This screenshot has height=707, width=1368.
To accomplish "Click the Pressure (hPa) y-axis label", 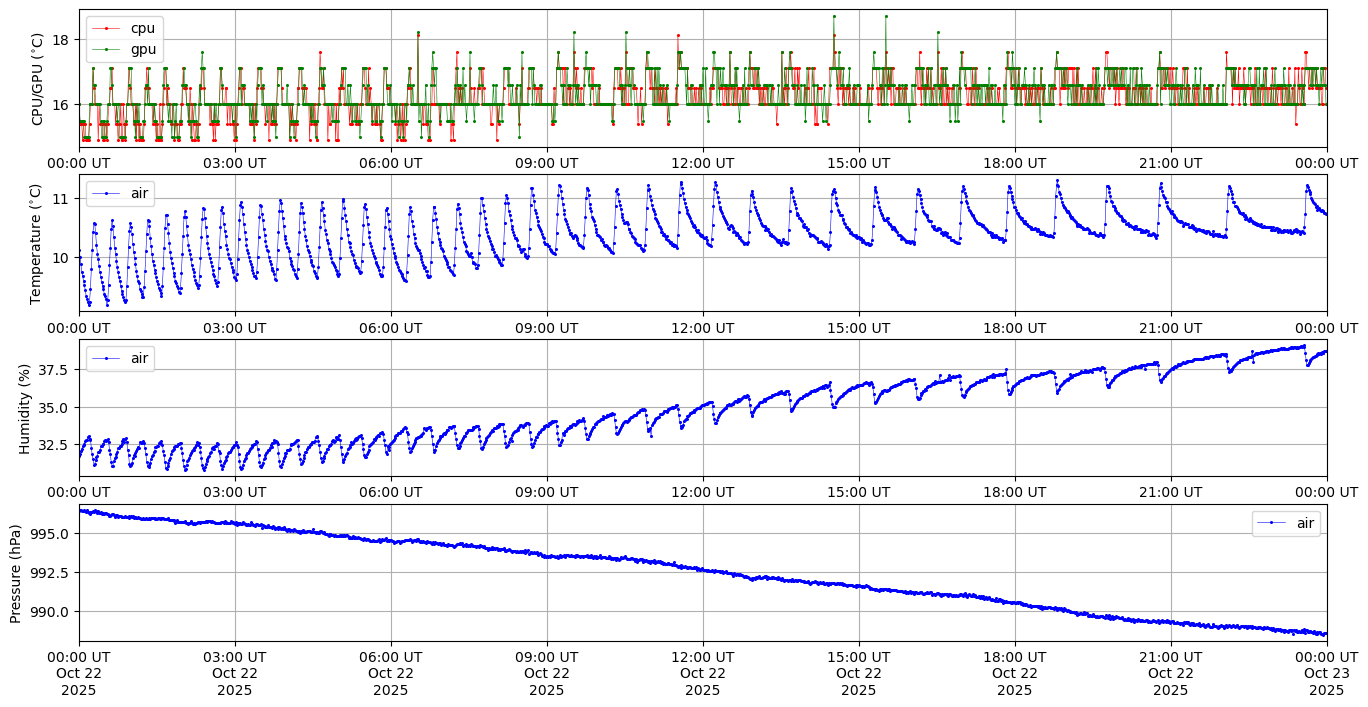I will pos(16,573).
